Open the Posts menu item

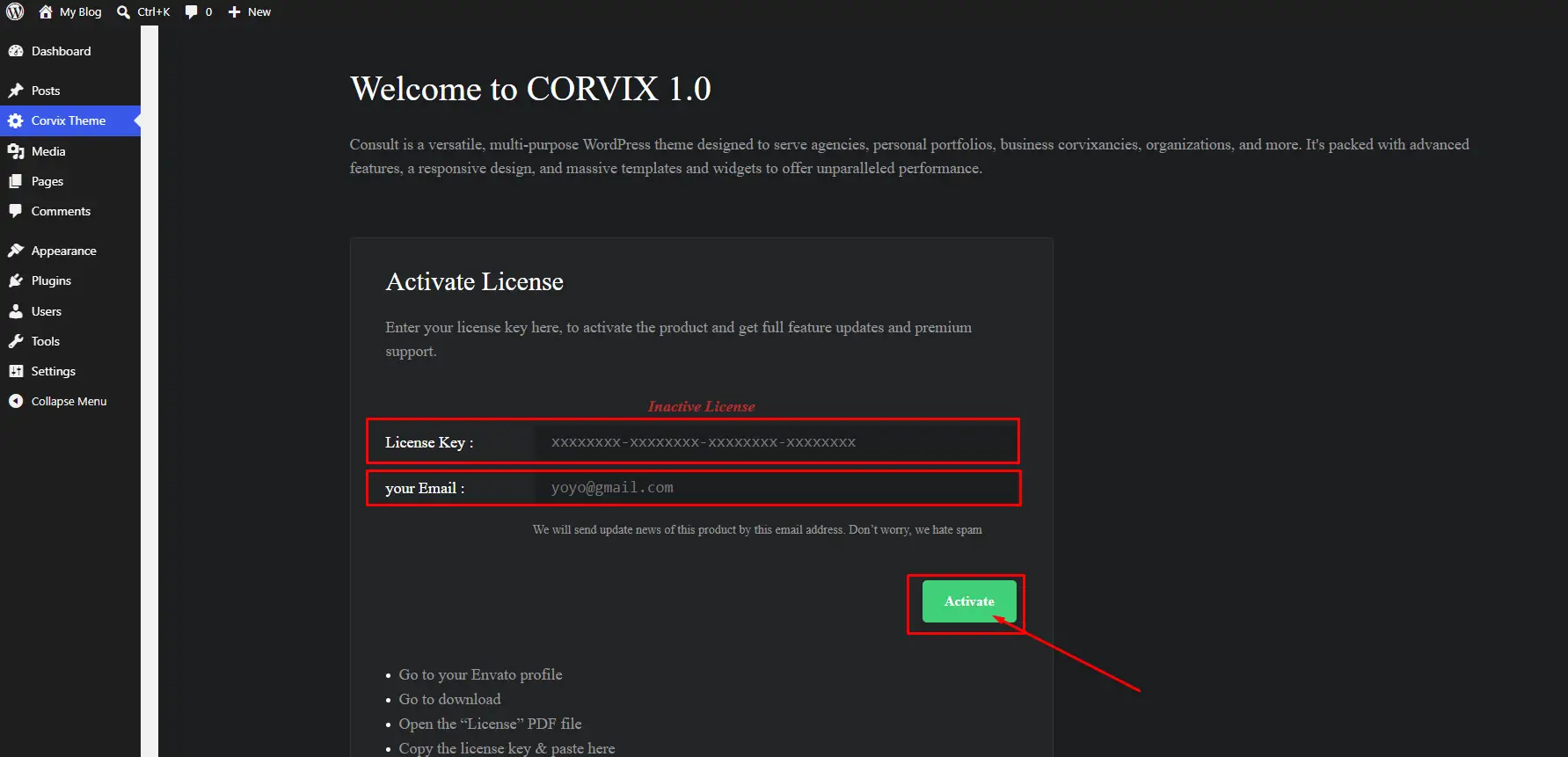pos(70,91)
